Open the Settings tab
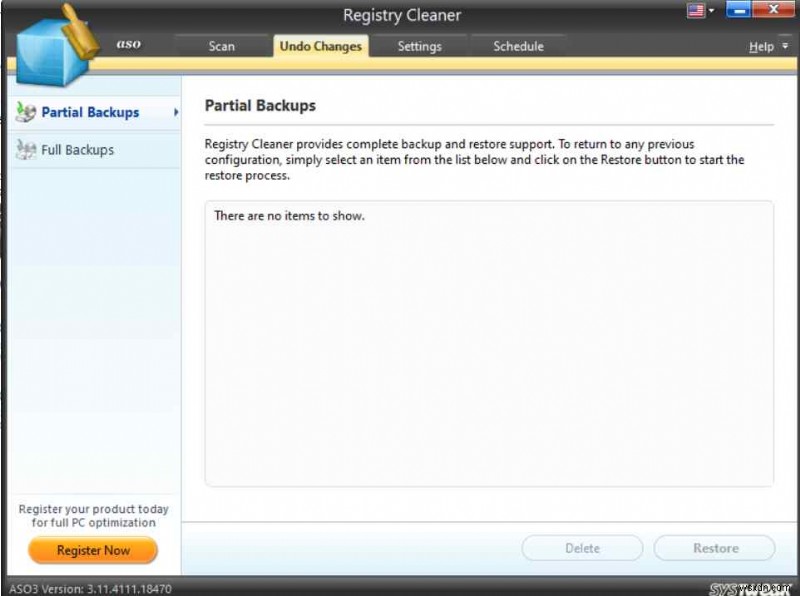This screenshot has width=800, height=596. 419,46
